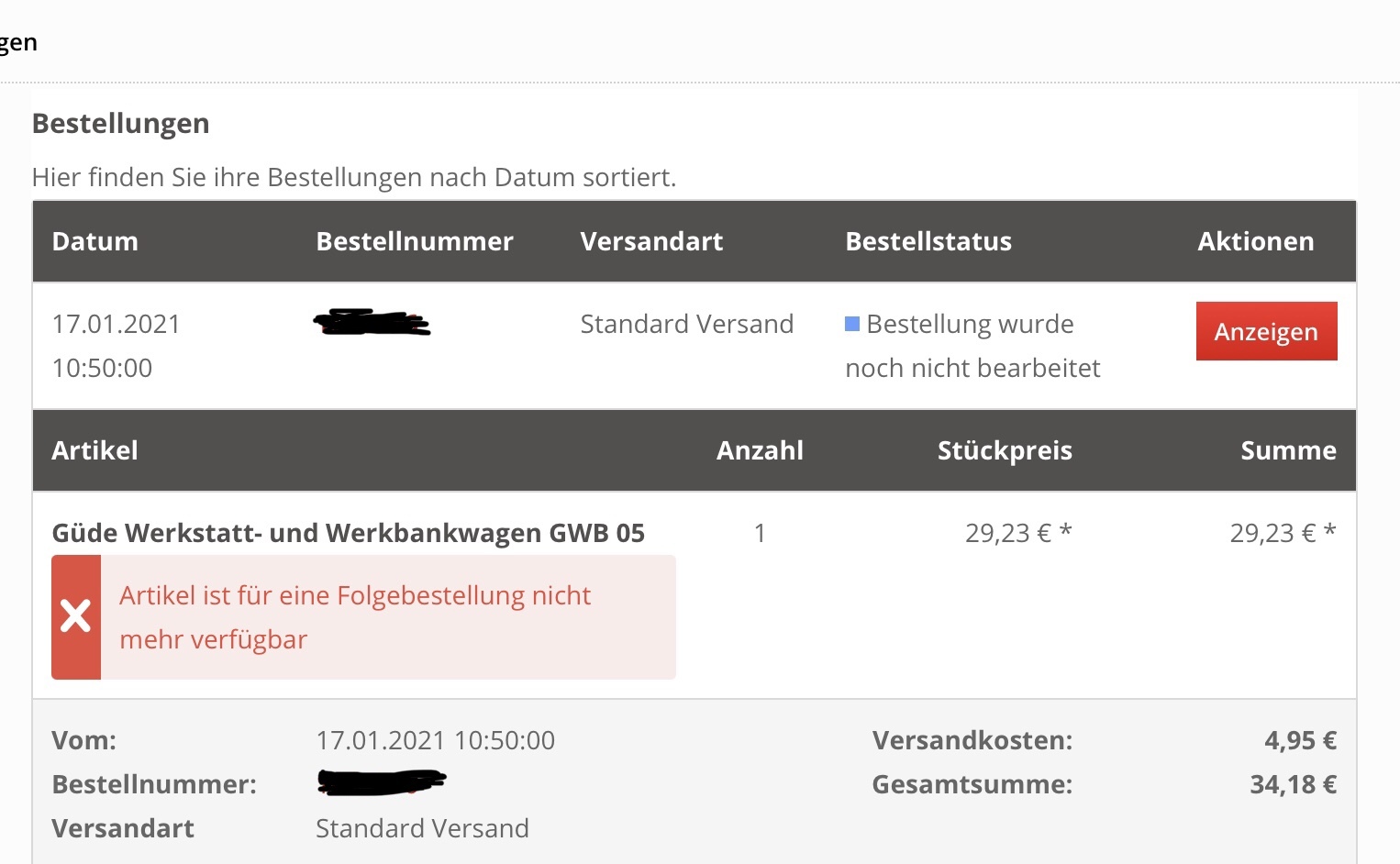Image resolution: width=1400 pixels, height=864 pixels.
Task: Click the Folgebestellung unavailable warning message
Action: [354, 617]
